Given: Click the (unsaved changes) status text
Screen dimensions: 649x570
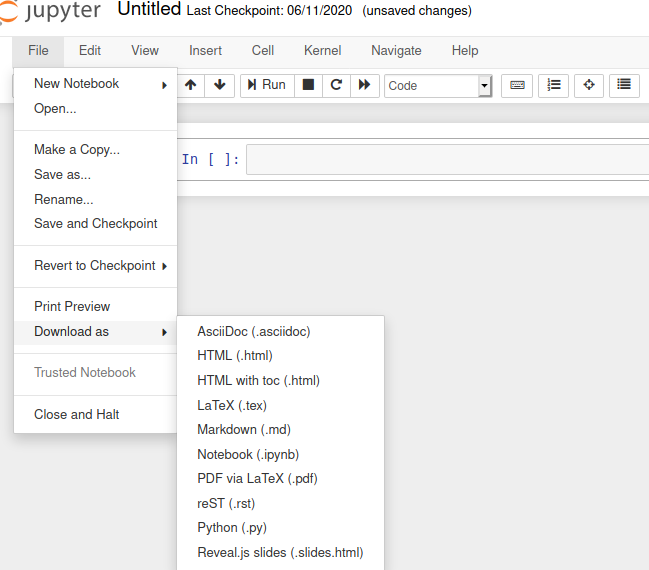Looking at the screenshot, I should [417, 10].
